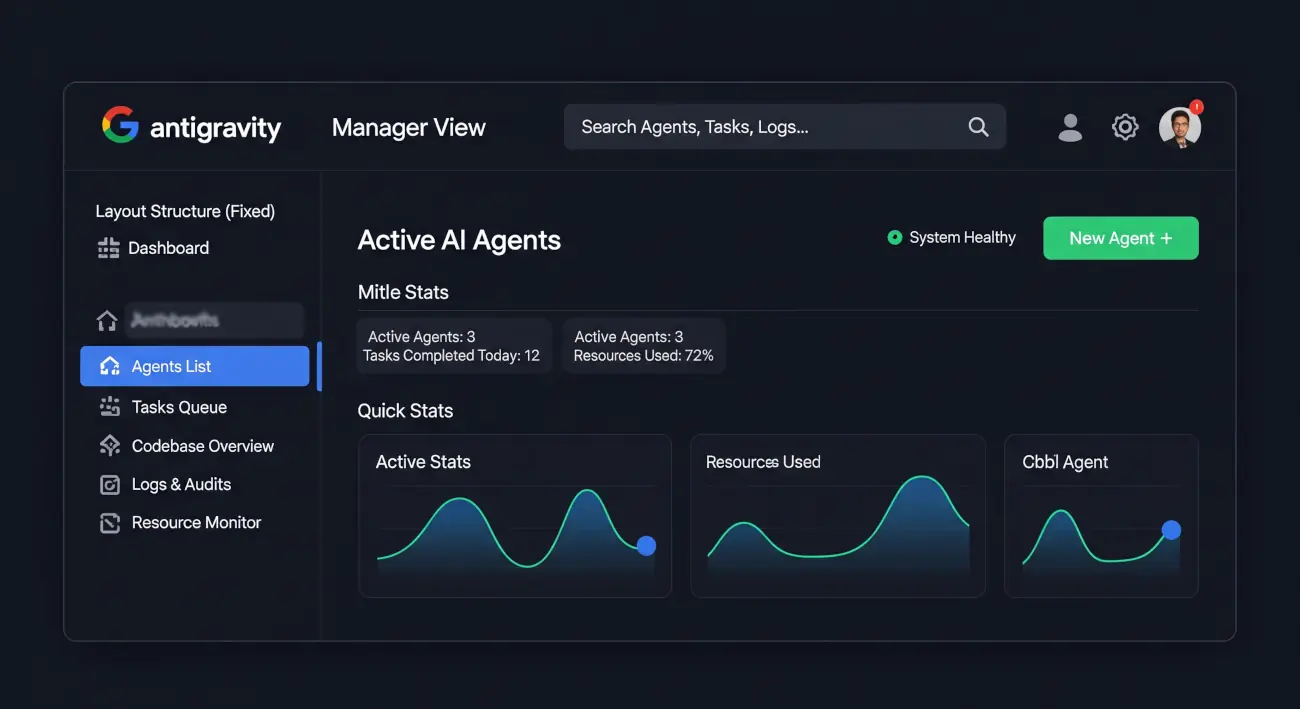Select the Logs & Audits icon
This screenshot has width=1300, height=709.
coord(110,484)
